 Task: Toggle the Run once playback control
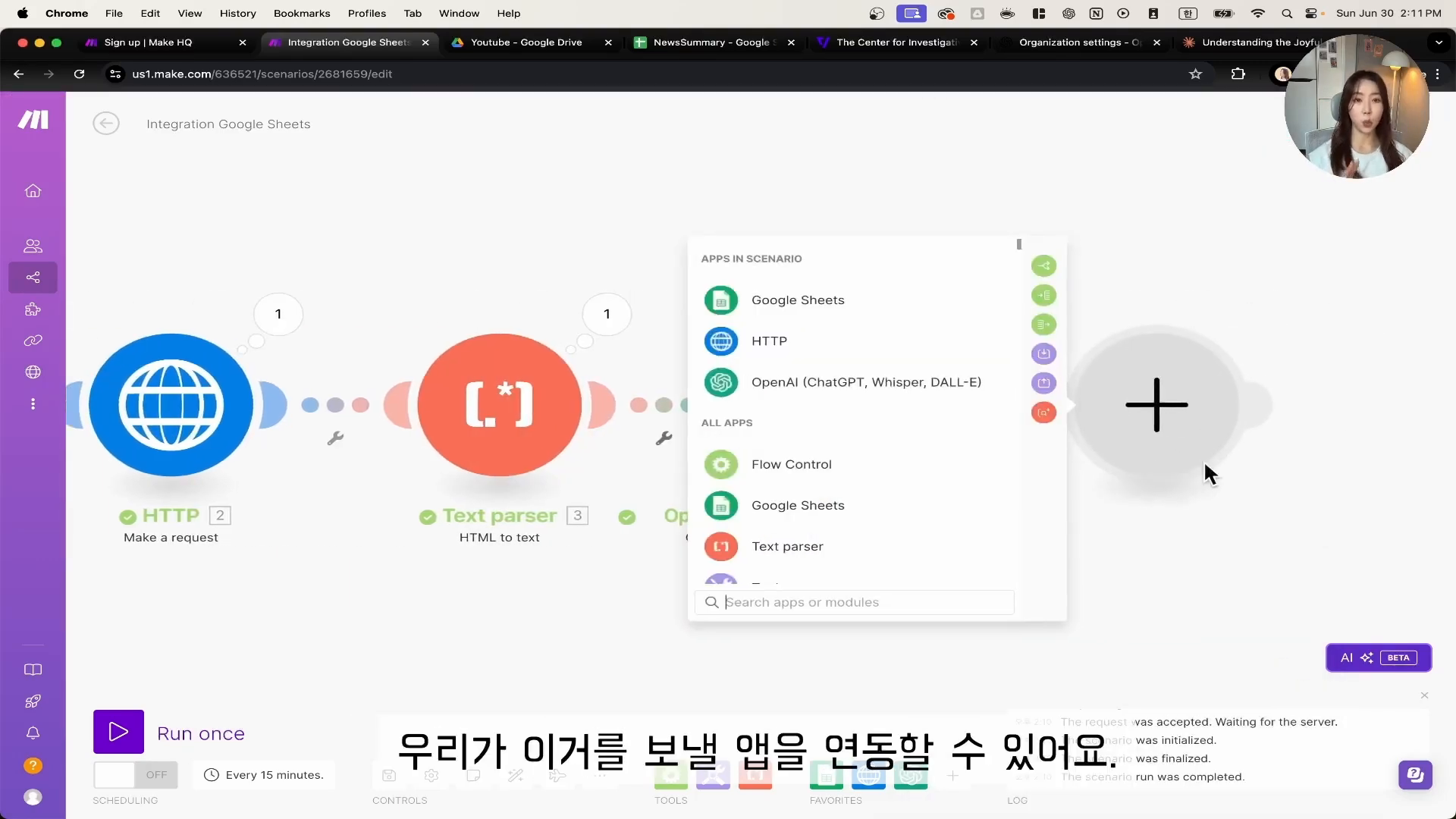tap(118, 732)
